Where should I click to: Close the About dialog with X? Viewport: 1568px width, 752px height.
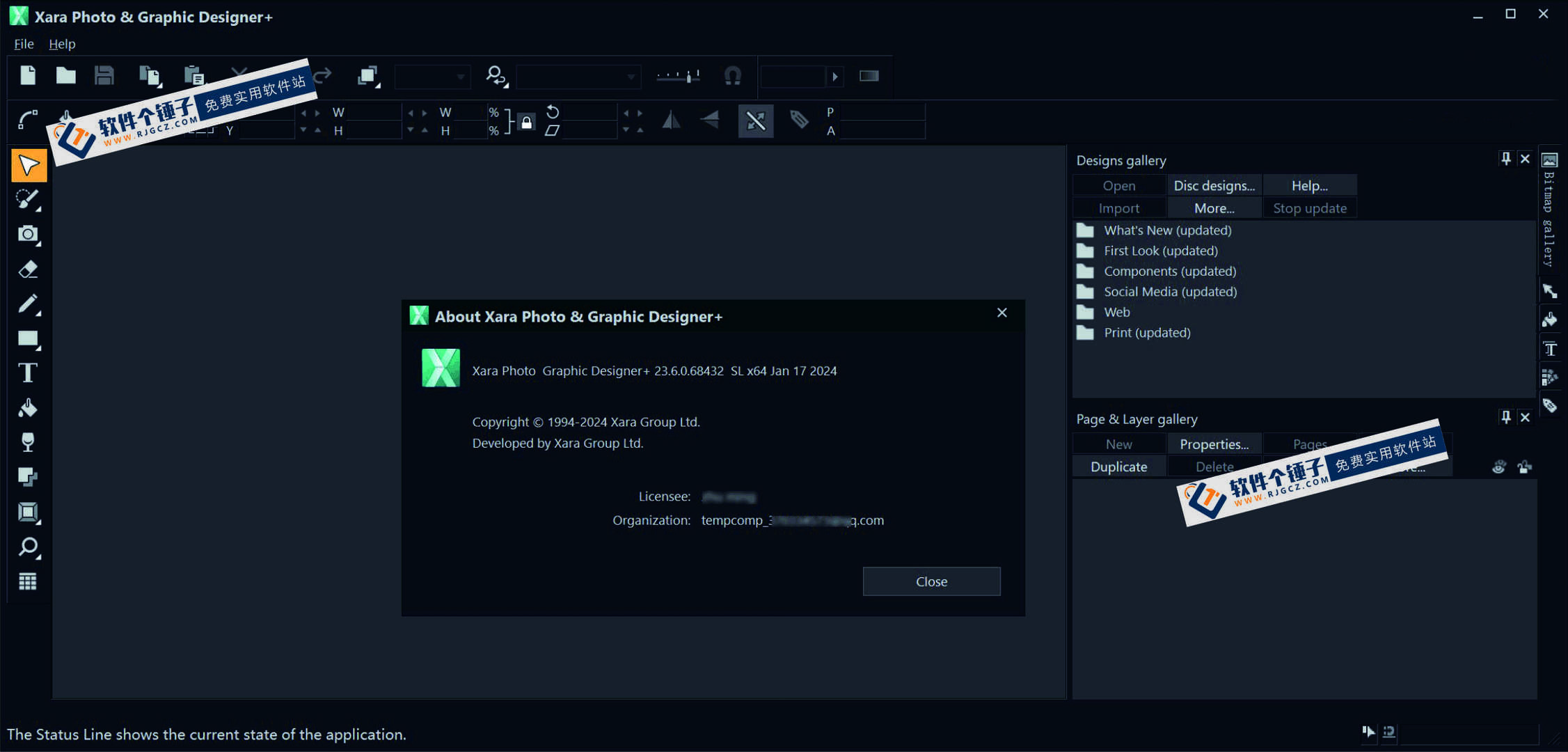(1001, 313)
